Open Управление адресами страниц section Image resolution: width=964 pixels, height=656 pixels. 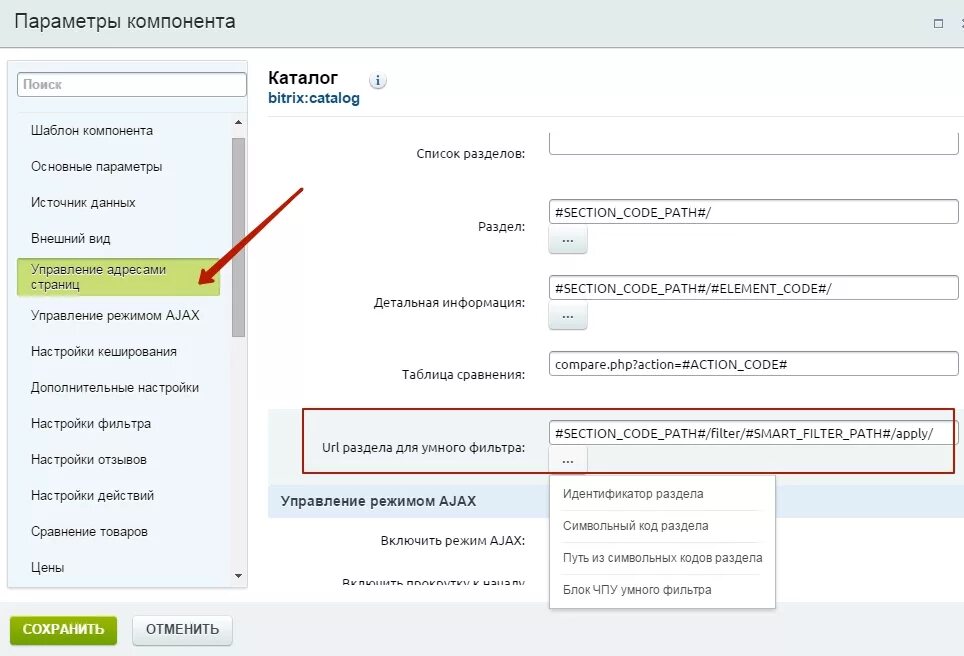[x=118, y=277]
